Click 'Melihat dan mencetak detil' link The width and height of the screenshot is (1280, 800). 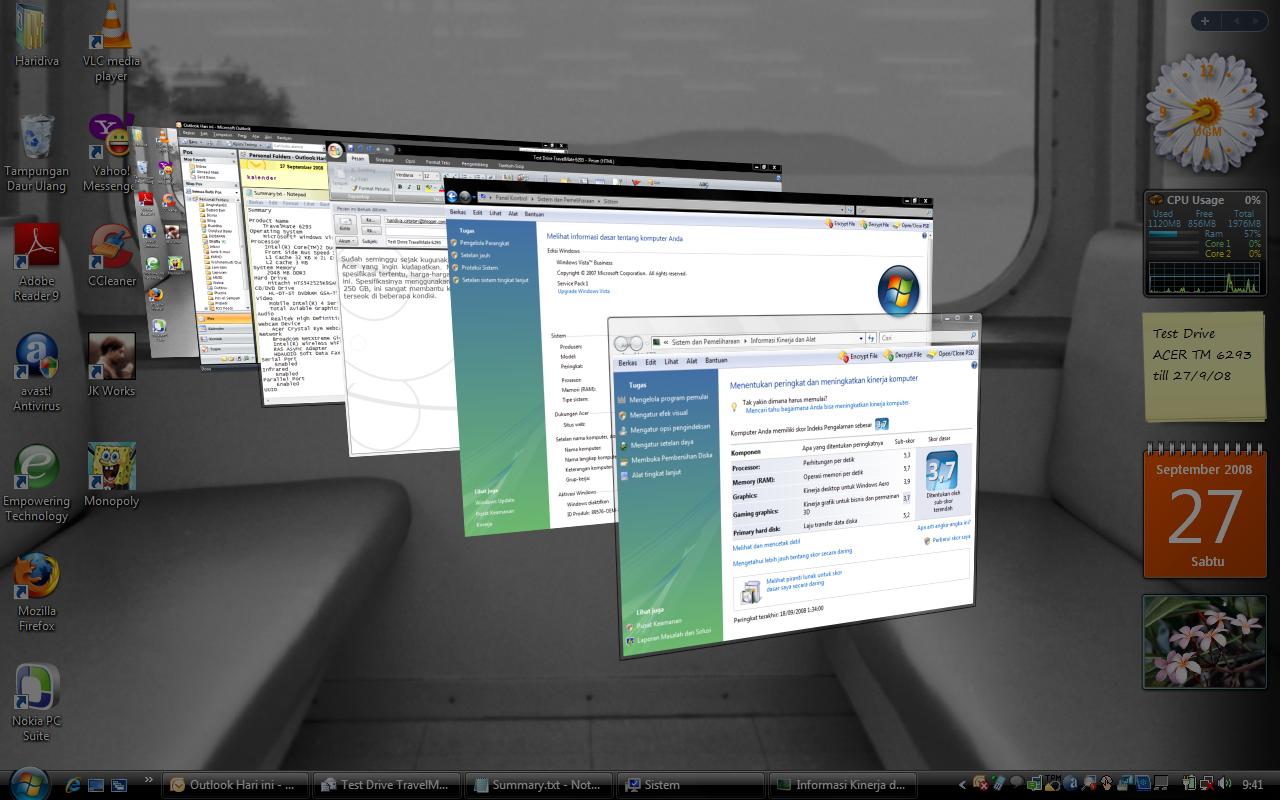click(766, 545)
